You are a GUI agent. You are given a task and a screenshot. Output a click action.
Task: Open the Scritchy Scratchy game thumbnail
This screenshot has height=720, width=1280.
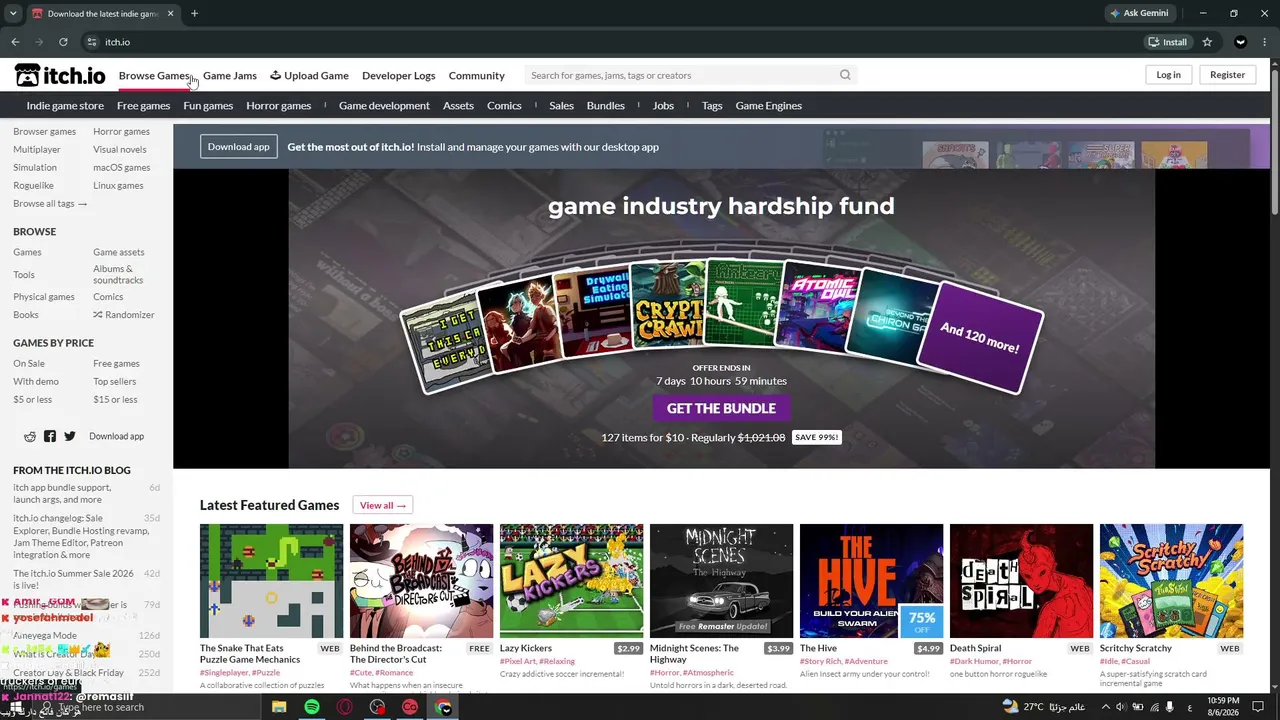1171,581
